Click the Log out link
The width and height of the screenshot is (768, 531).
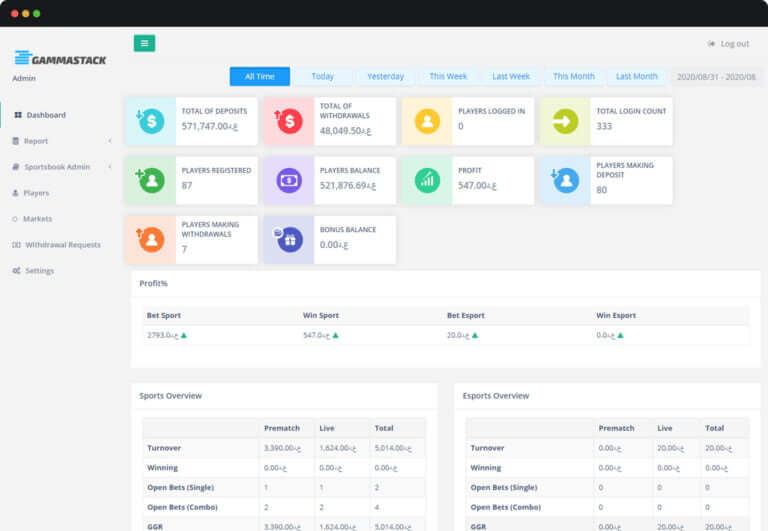click(x=735, y=44)
